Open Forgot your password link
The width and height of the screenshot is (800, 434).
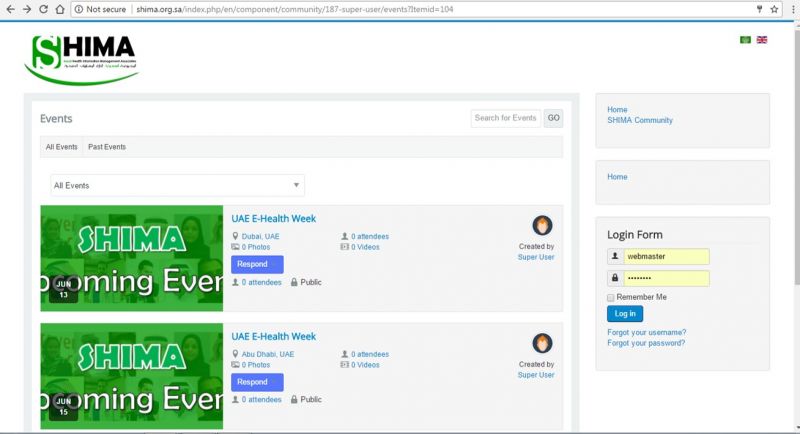[x=646, y=343]
